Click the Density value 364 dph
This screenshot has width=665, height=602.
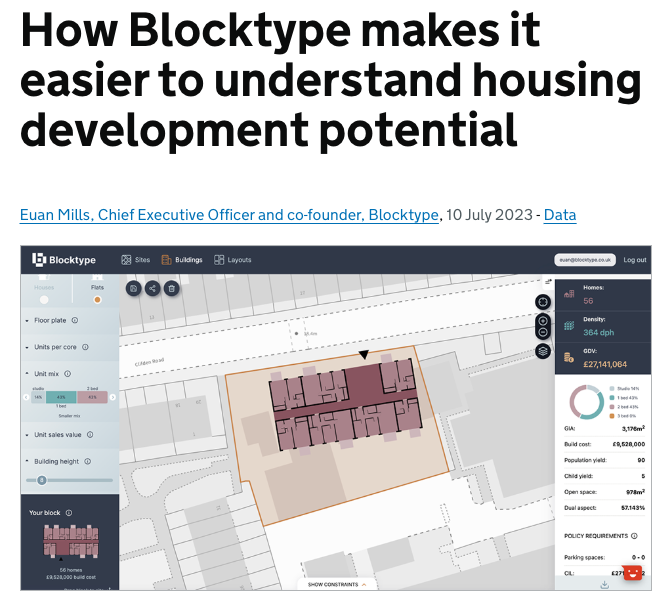click(x=598, y=333)
